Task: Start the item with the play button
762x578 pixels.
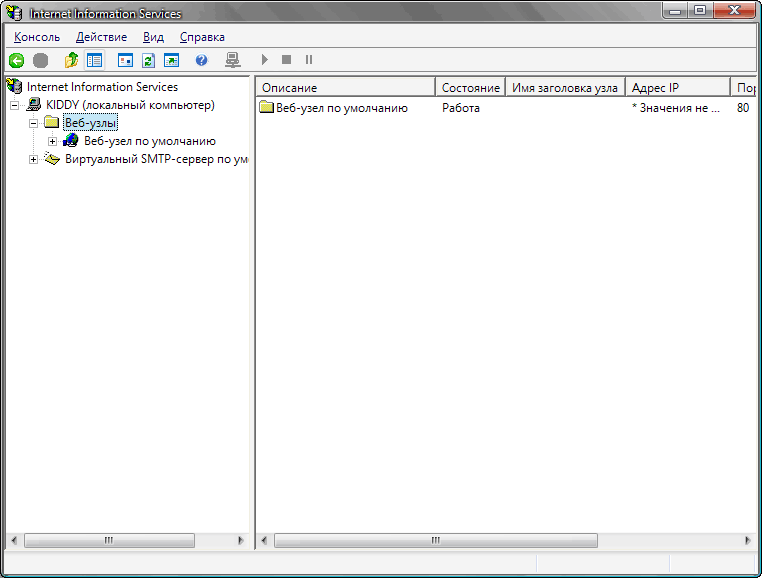Action: (x=264, y=60)
